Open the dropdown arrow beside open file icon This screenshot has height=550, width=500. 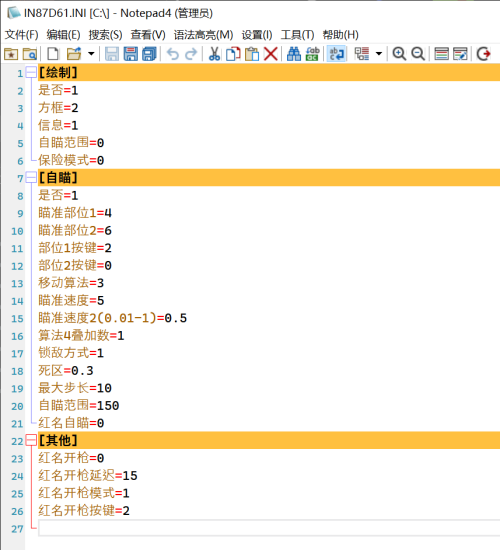91,54
